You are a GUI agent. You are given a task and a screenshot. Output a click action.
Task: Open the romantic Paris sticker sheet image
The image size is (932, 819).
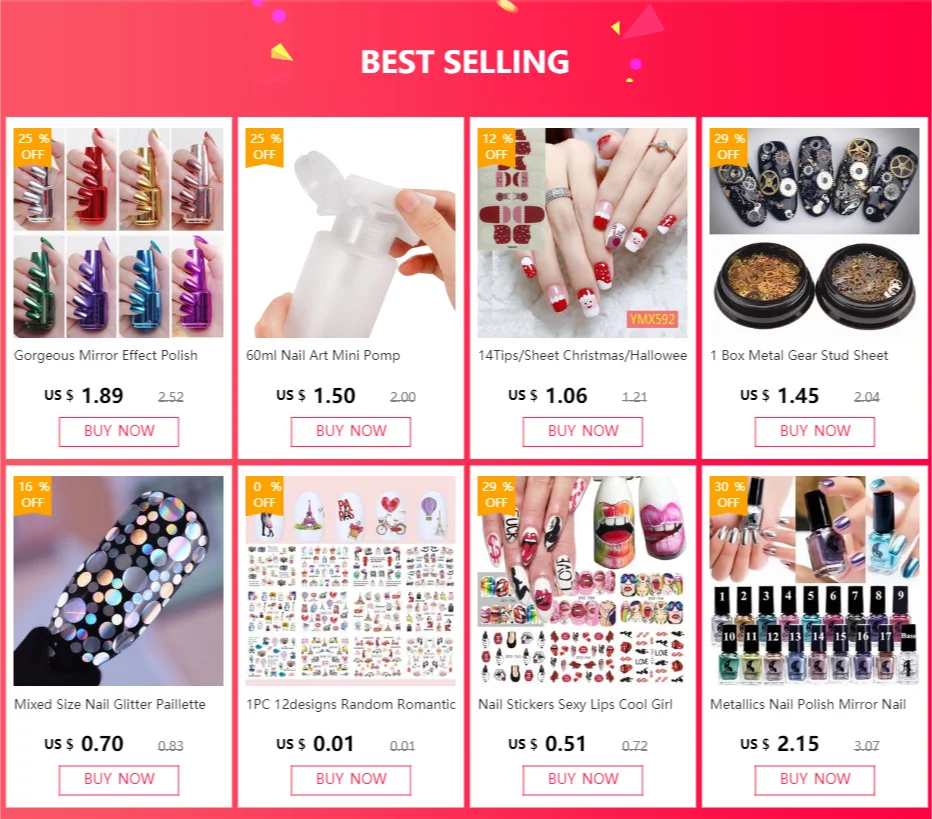coord(351,581)
